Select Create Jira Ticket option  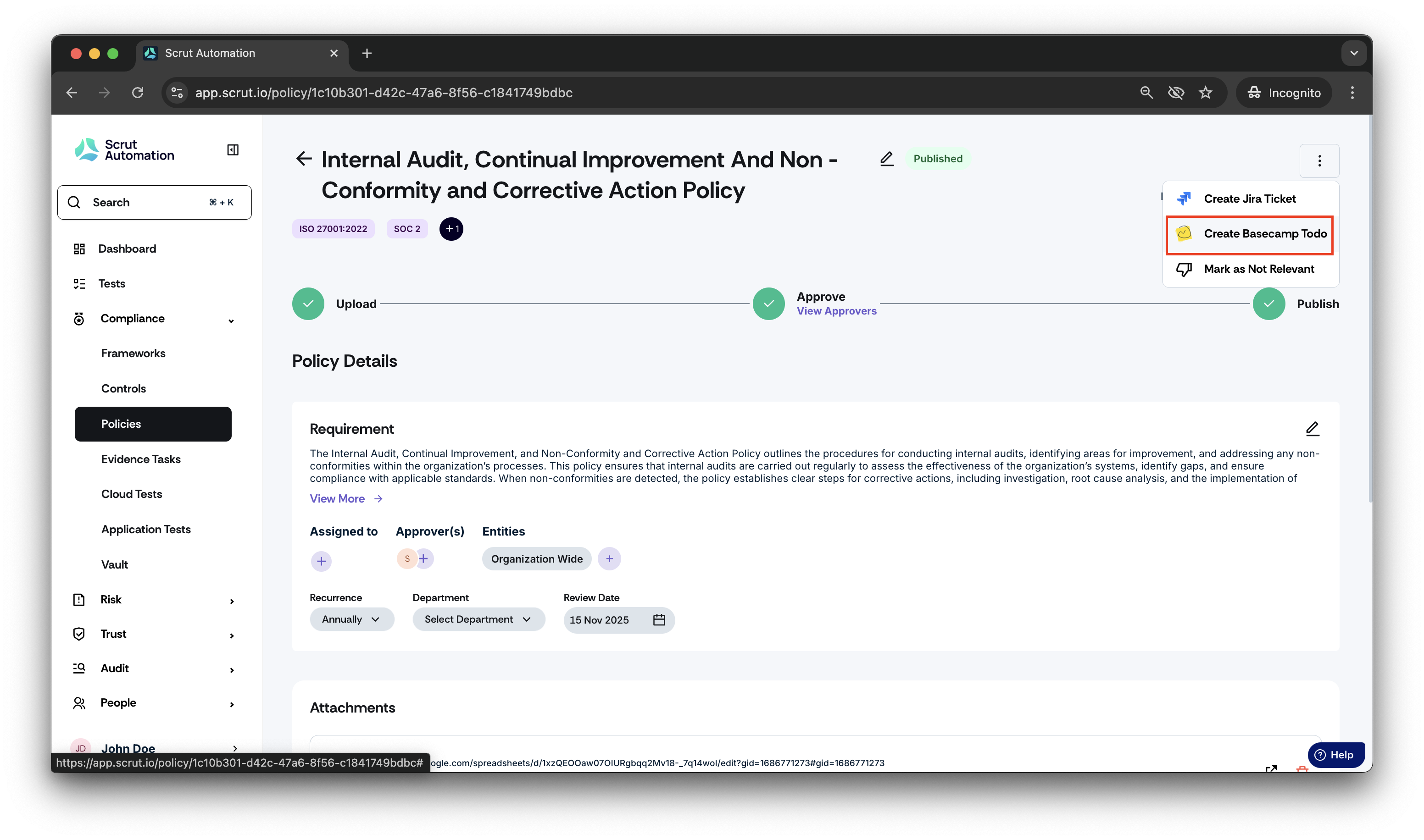click(x=1250, y=199)
